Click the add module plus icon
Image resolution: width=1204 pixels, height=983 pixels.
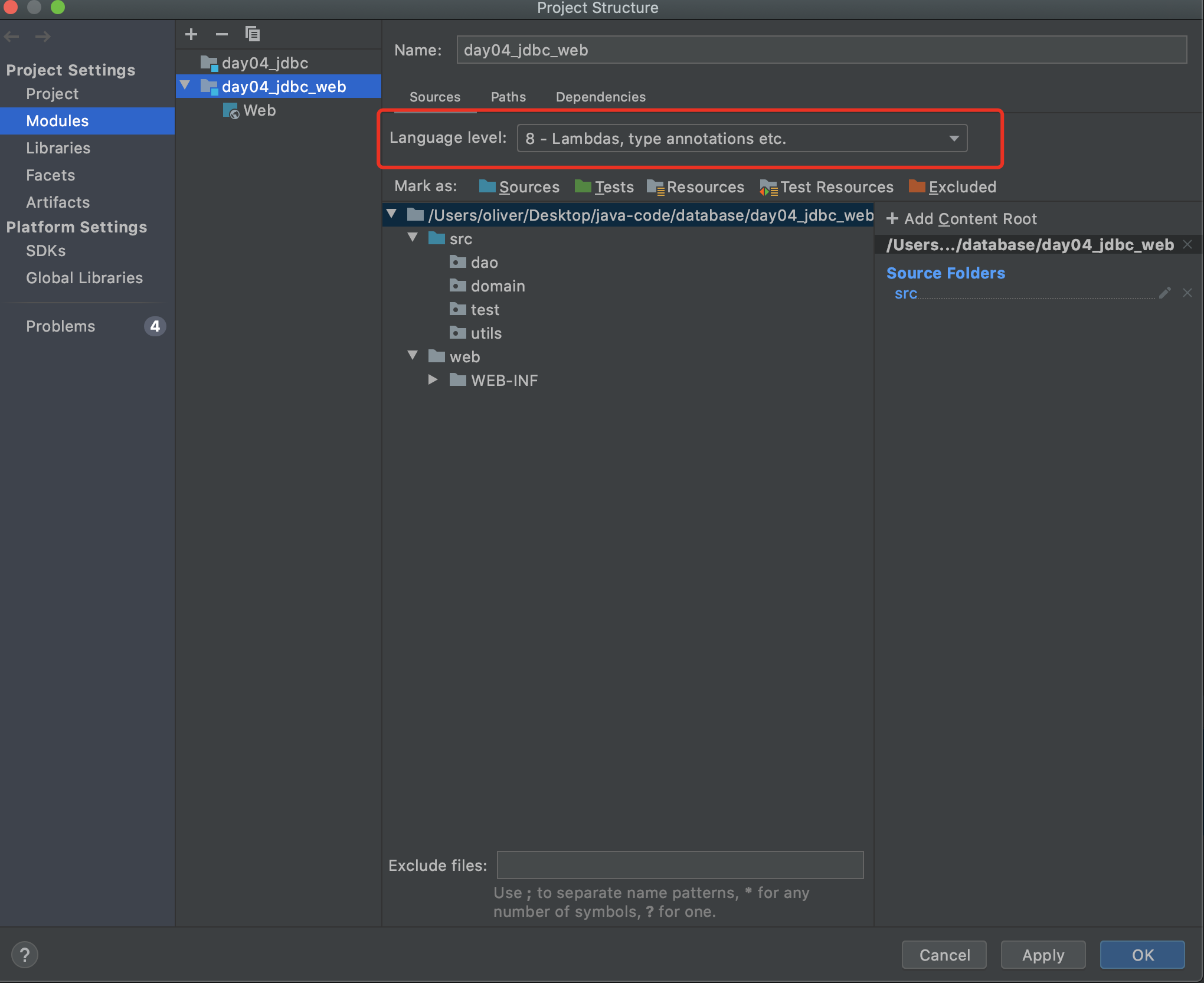point(191,34)
